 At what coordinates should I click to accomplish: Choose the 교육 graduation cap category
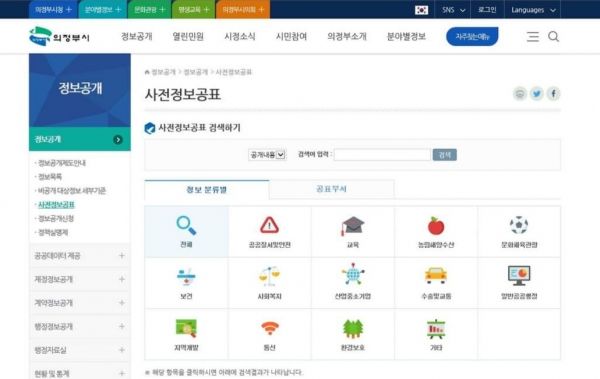(x=352, y=226)
